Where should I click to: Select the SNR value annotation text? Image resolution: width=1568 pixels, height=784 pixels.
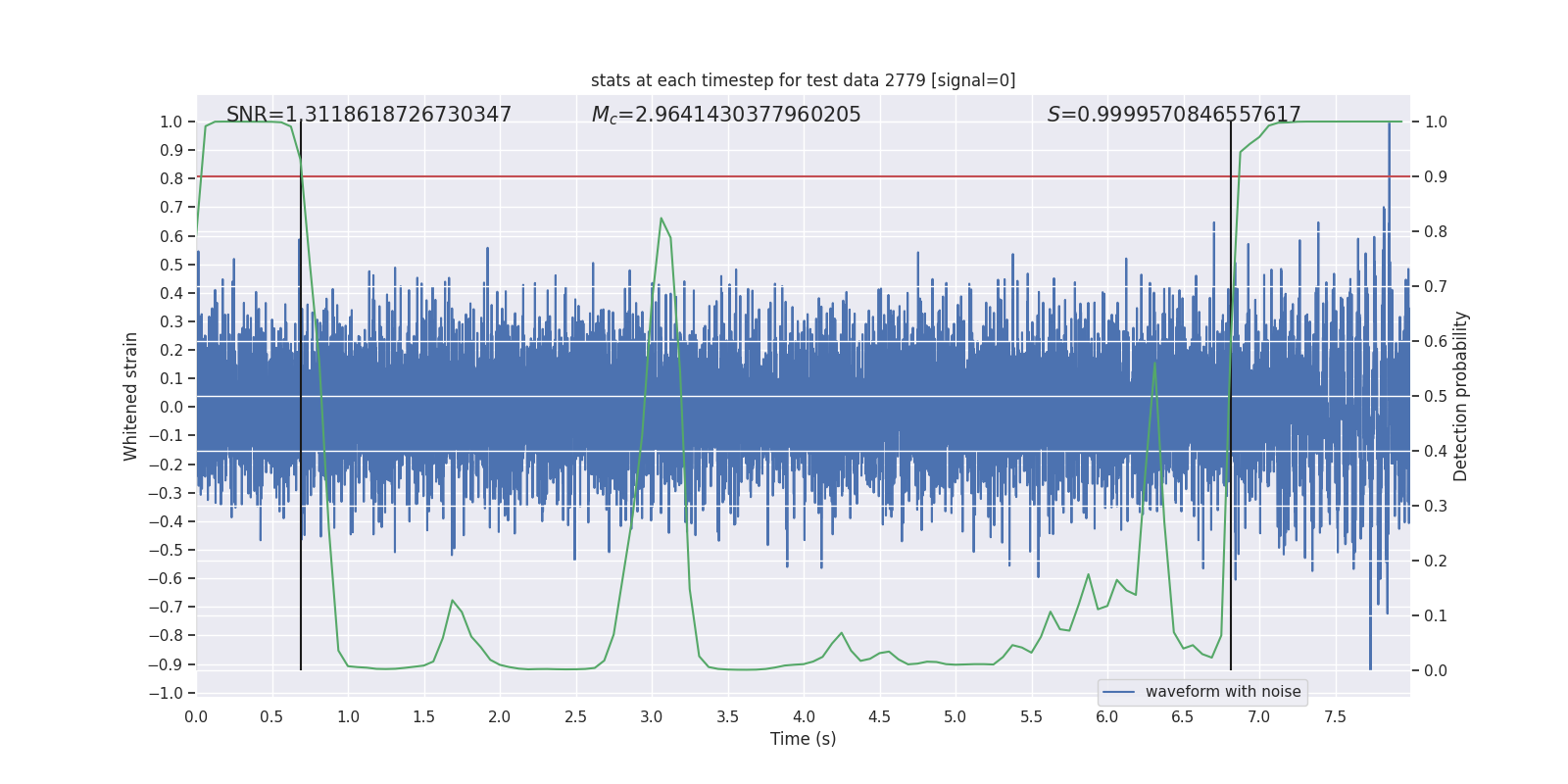[x=368, y=115]
